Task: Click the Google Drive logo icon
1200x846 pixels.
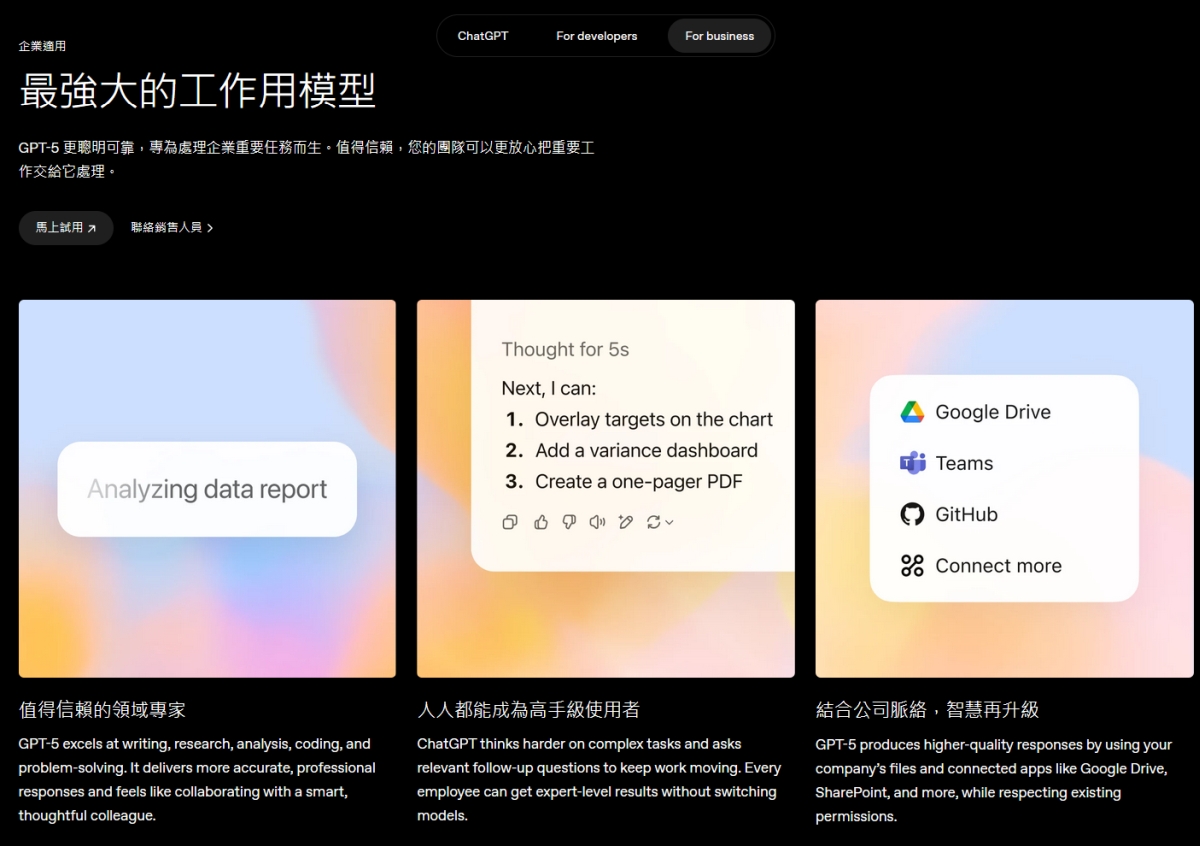Action: [x=912, y=412]
